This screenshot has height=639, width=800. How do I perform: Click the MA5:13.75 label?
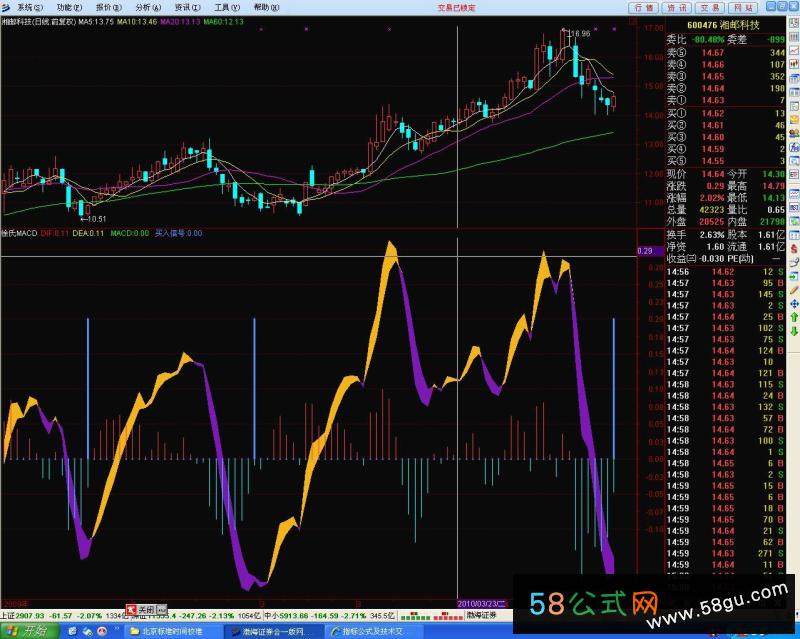(x=96, y=22)
